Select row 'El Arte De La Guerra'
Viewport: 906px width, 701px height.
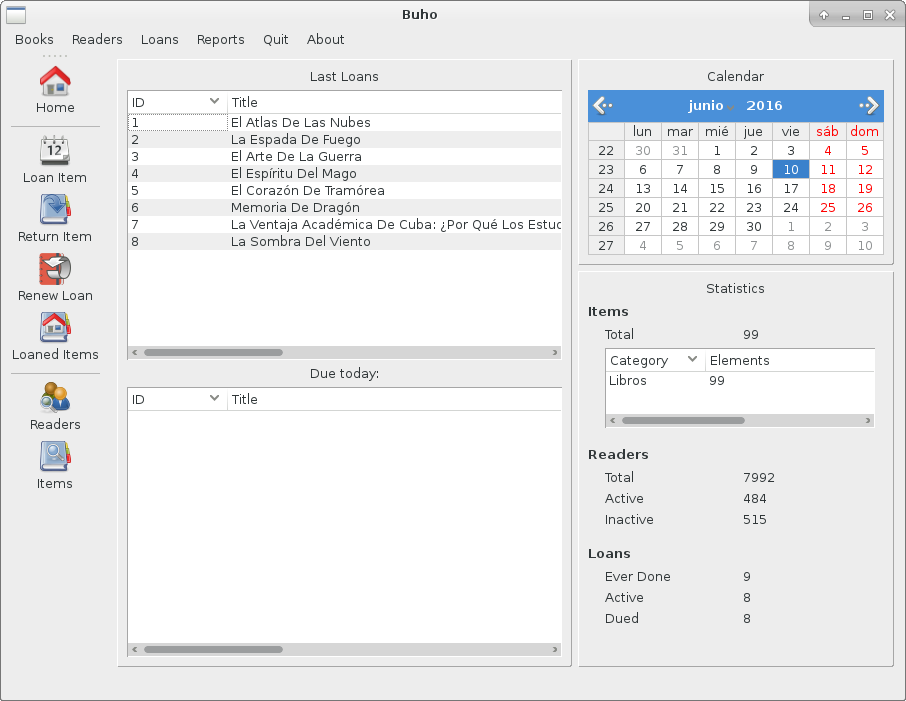pos(344,157)
